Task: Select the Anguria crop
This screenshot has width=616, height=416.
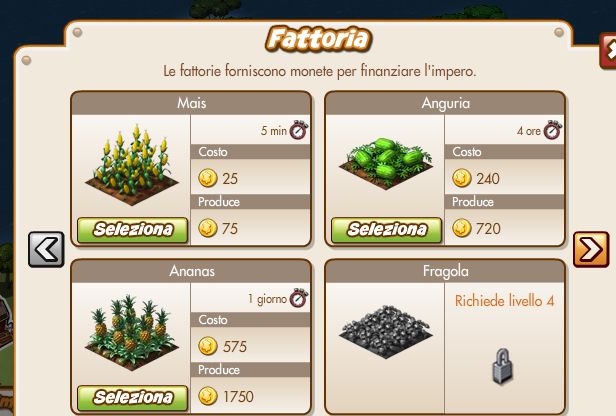Action: (387, 230)
